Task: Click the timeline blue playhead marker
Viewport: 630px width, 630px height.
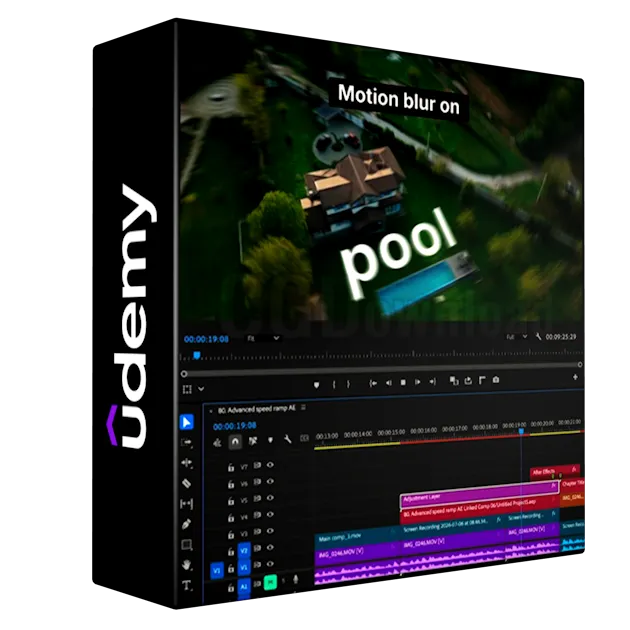Action: [521, 431]
